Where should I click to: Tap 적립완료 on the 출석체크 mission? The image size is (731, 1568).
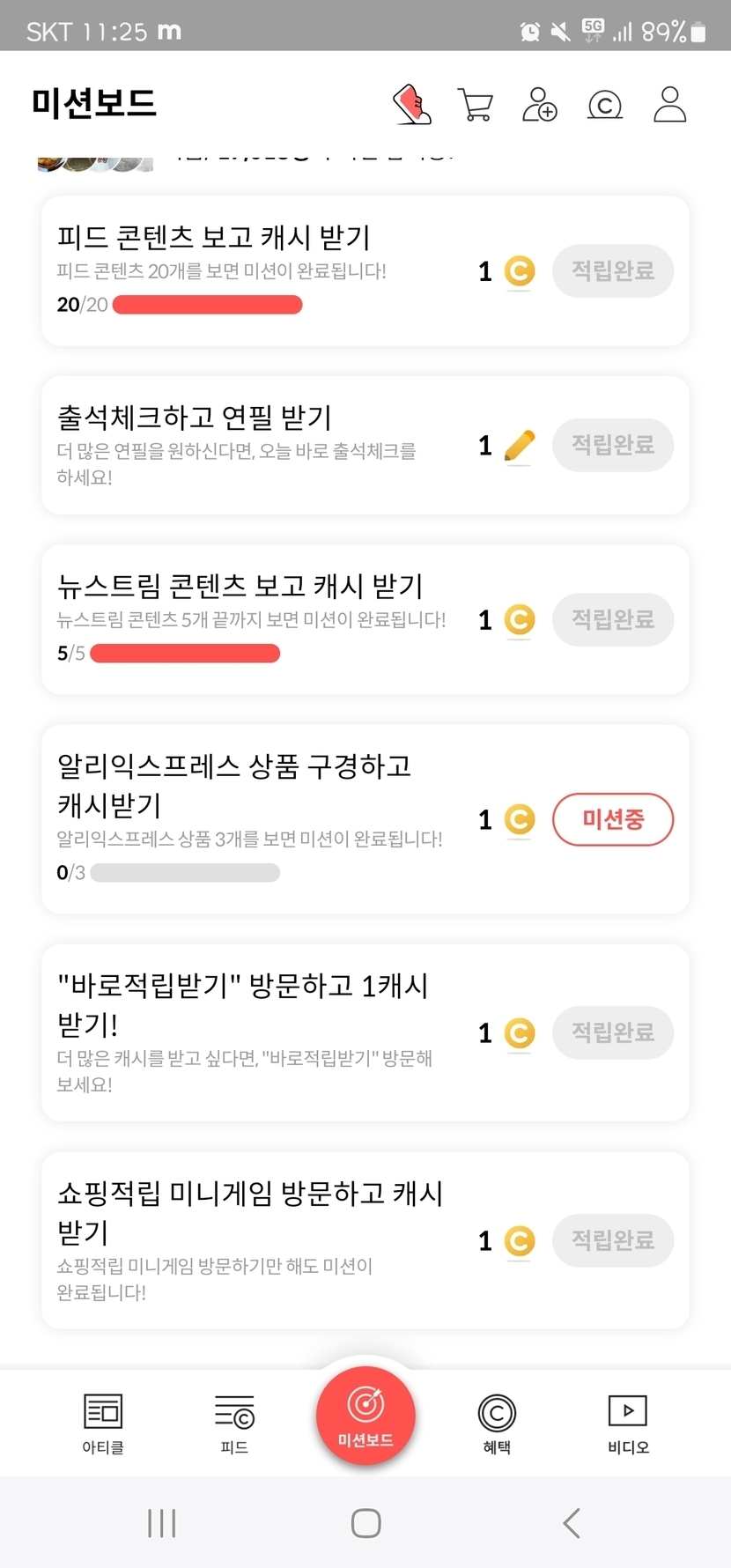point(613,445)
